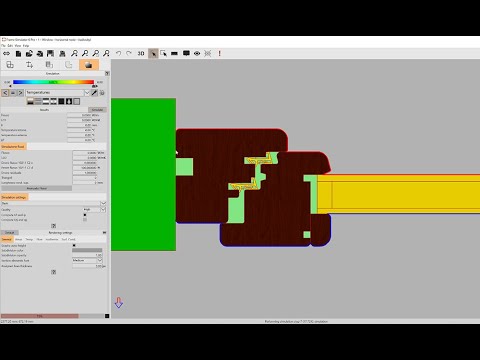Select the arrow pointer tool
Screen dimensions: 480x360
click(153, 53)
